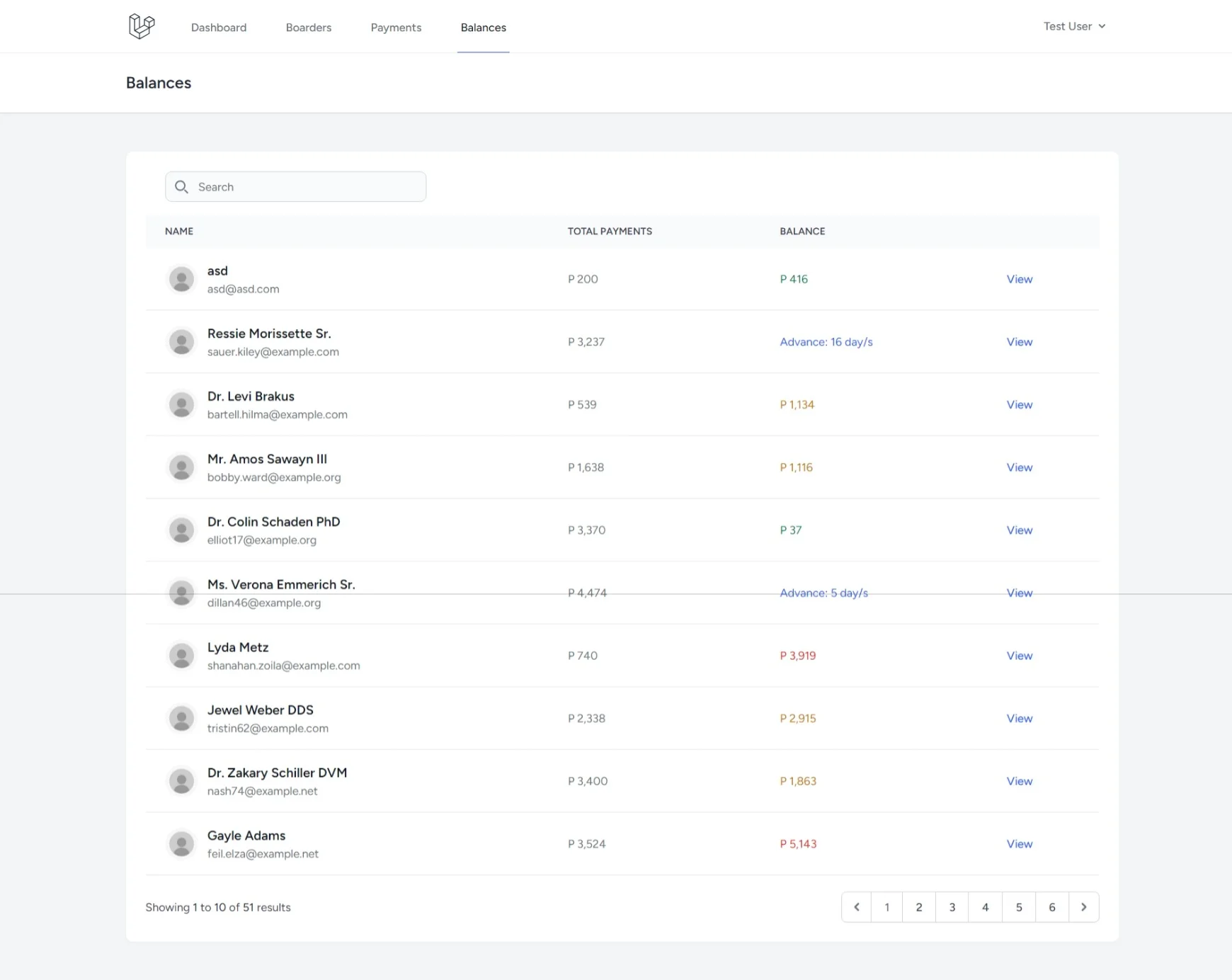The width and height of the screenshot is (1232, 980).
Task: Click Lyda Metz's avatar icon
Action: pos(182,655)
